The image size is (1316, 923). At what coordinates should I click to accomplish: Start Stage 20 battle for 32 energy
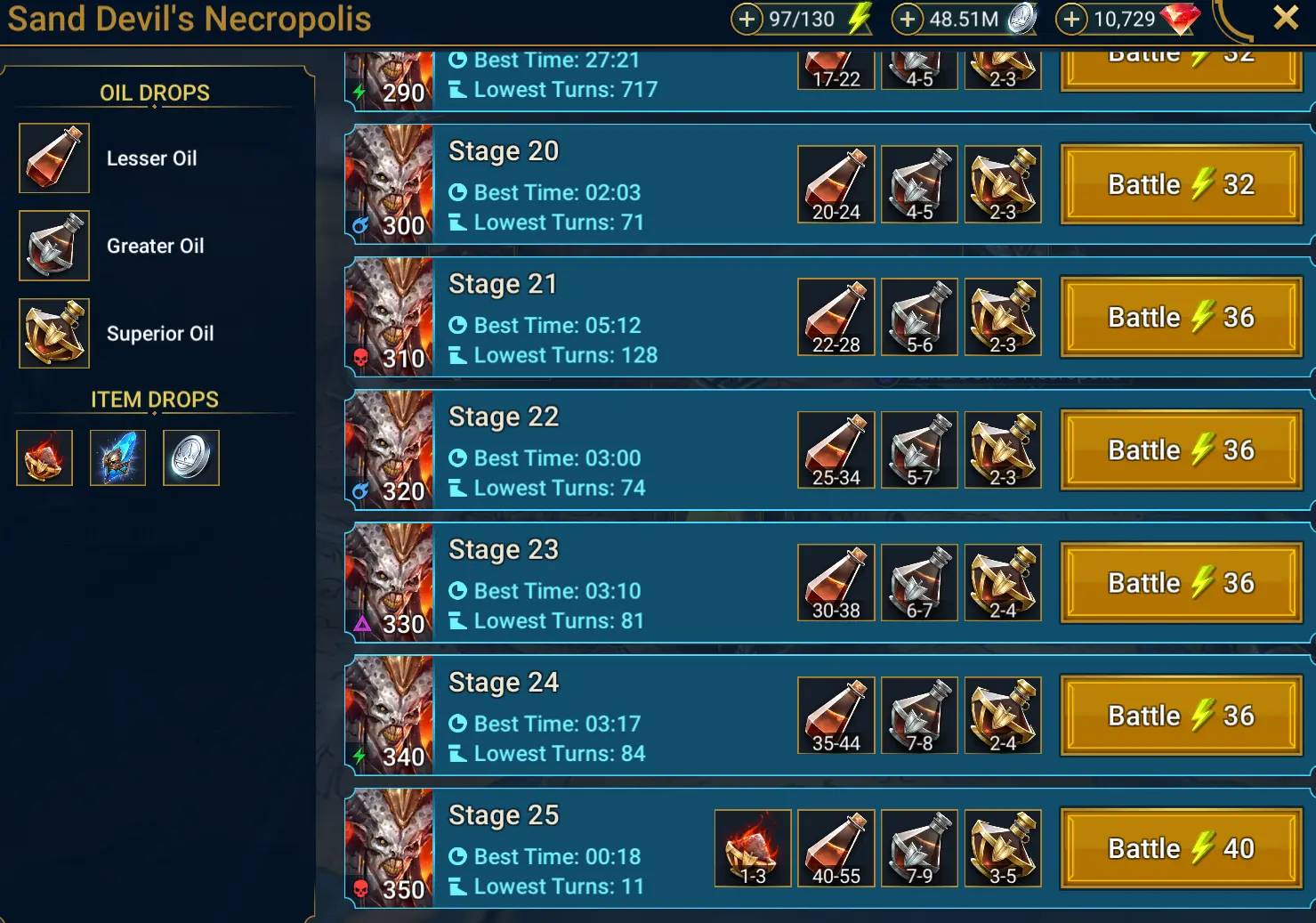coord(1182,184)
